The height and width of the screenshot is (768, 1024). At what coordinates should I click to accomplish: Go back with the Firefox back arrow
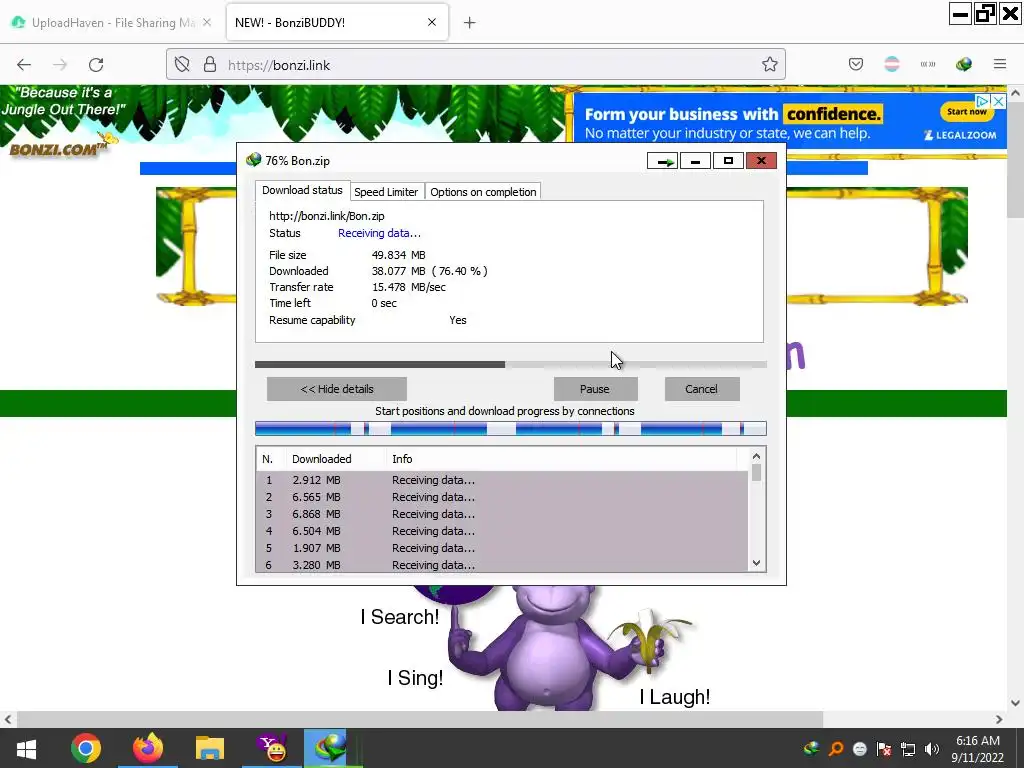(24, 65)
